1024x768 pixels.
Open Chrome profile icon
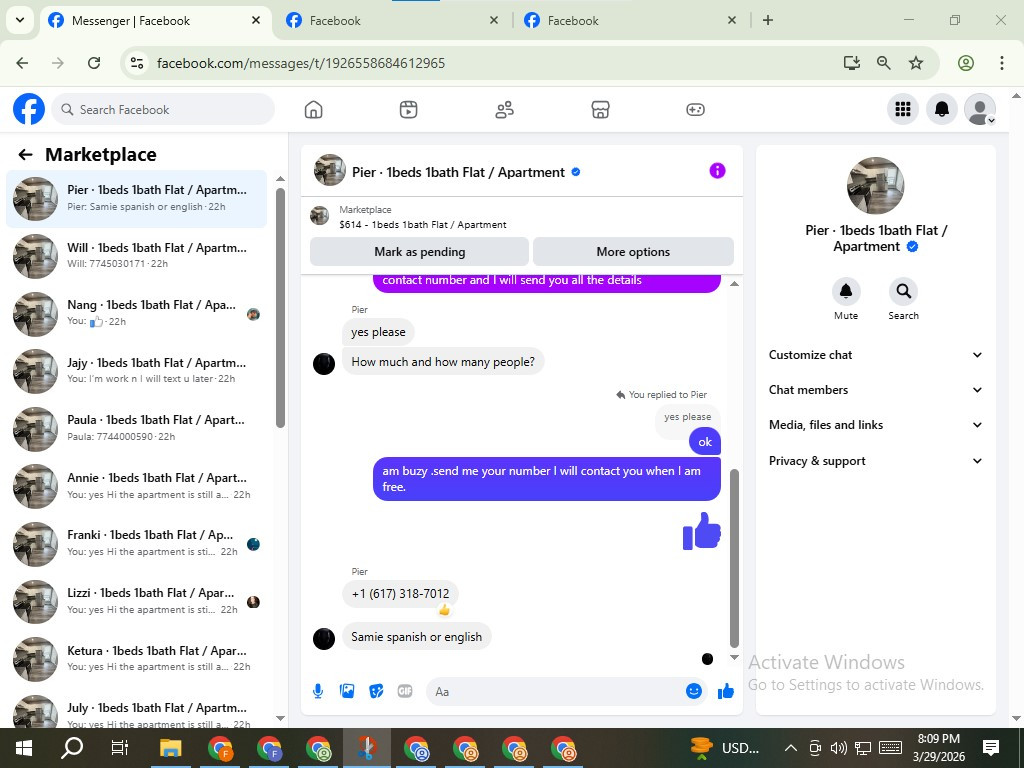(x=966, y=63)
